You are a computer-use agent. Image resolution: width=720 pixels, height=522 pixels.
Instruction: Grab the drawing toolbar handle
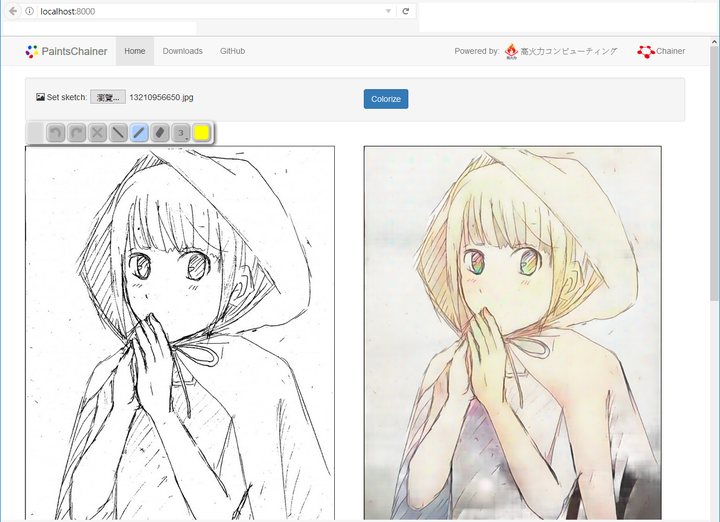click(x=35, y=133)
